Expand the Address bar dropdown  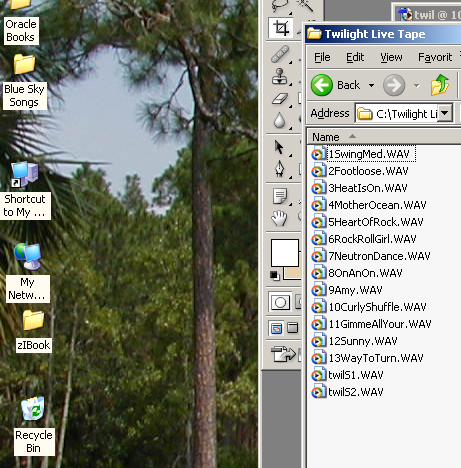click(x=445, y=113)
